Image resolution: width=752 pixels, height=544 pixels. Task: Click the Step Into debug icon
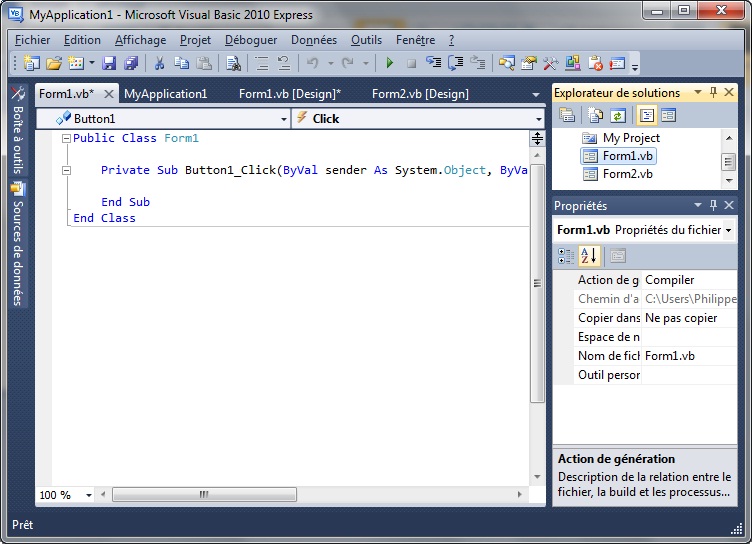pyautogui.click(x=434, y=63)
